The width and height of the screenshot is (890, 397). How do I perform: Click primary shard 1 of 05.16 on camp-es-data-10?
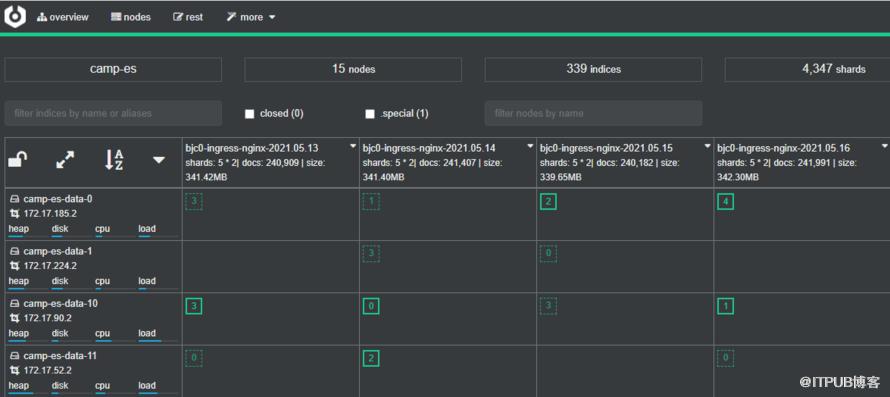pos(725,306)
